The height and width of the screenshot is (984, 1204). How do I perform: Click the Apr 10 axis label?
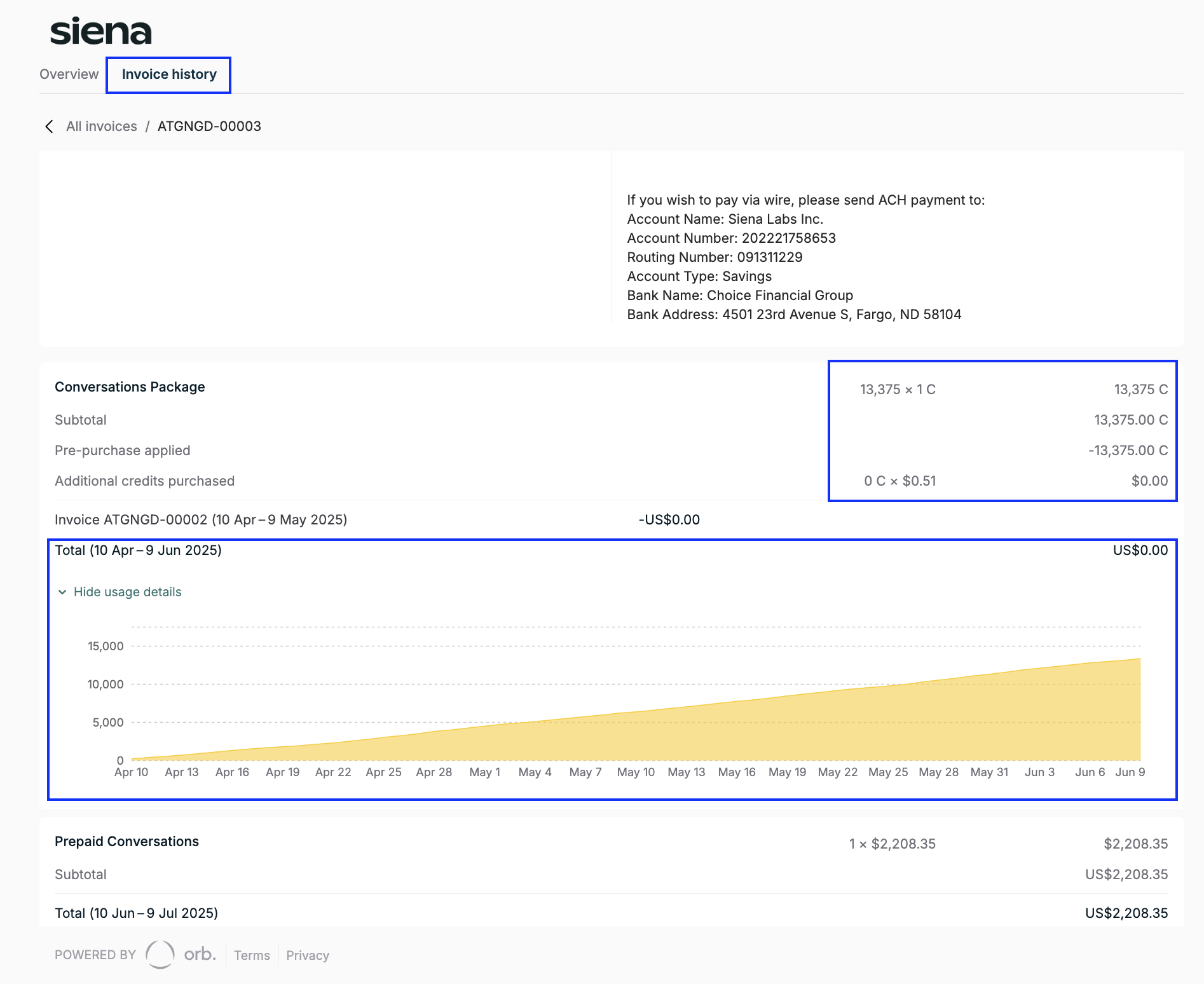coord(131,772)
